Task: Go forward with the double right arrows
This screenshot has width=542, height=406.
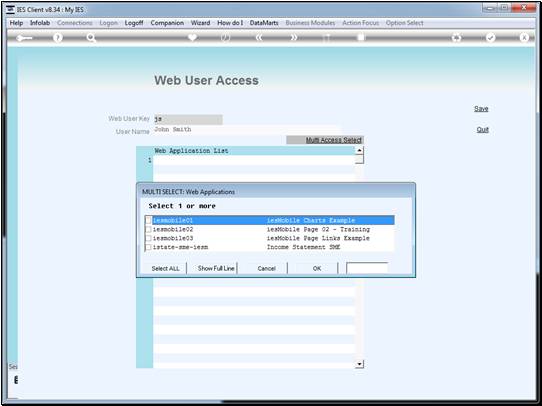Action: point(293,37)
